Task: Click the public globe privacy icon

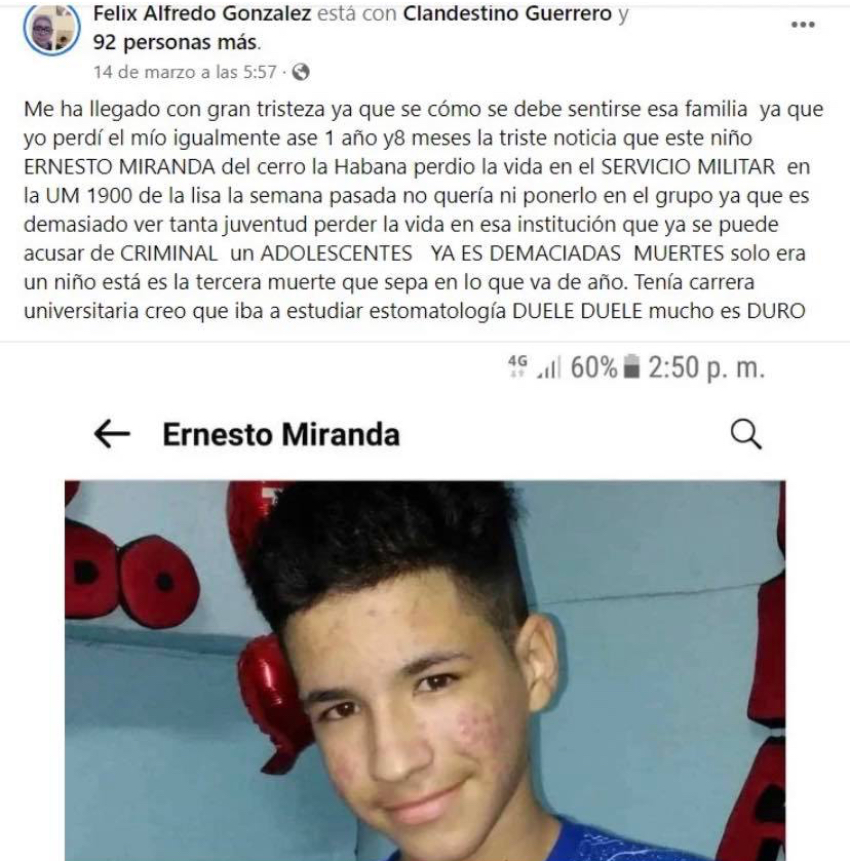Action: click(x=300, y=72)
